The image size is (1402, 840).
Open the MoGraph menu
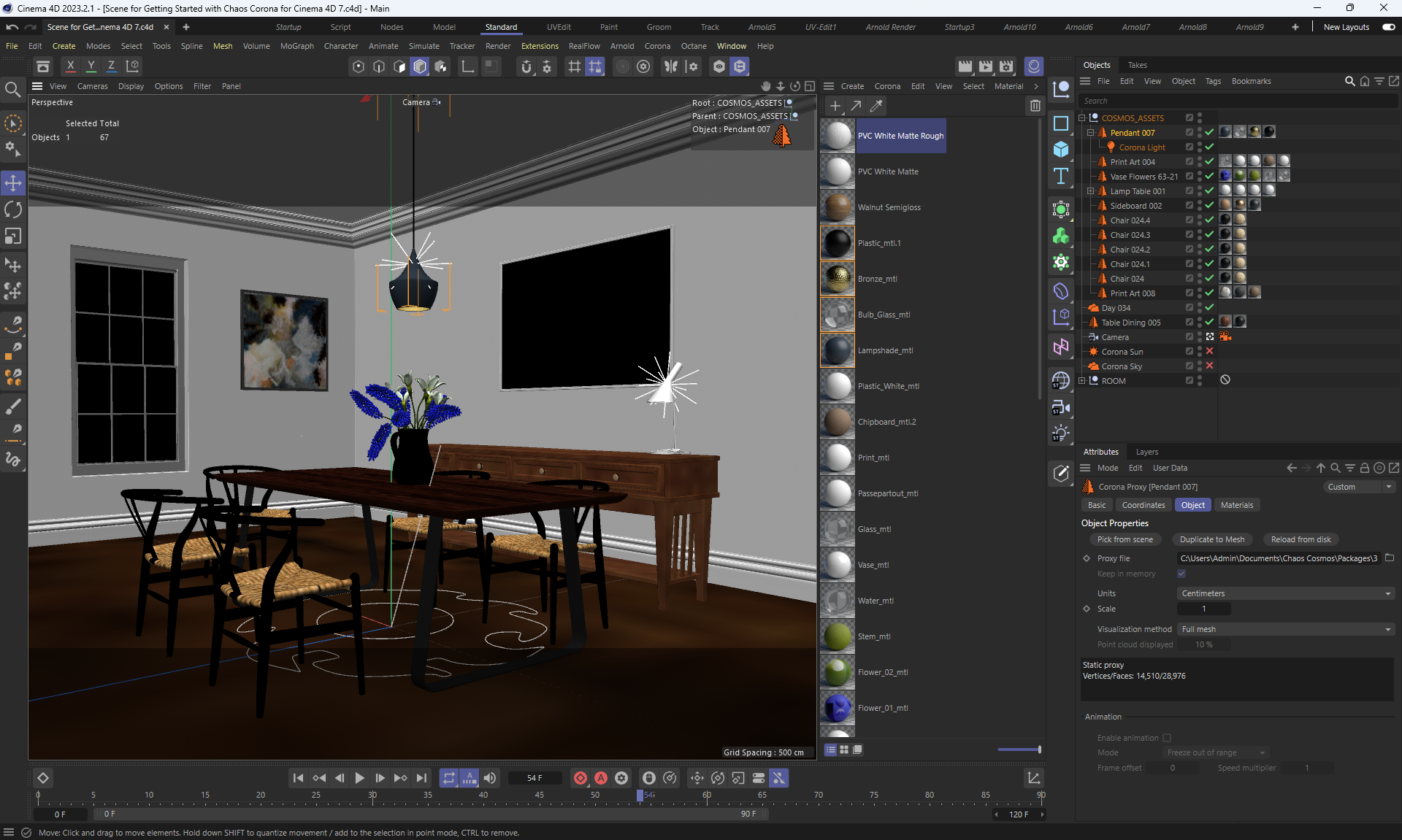[x=296, y=46]
